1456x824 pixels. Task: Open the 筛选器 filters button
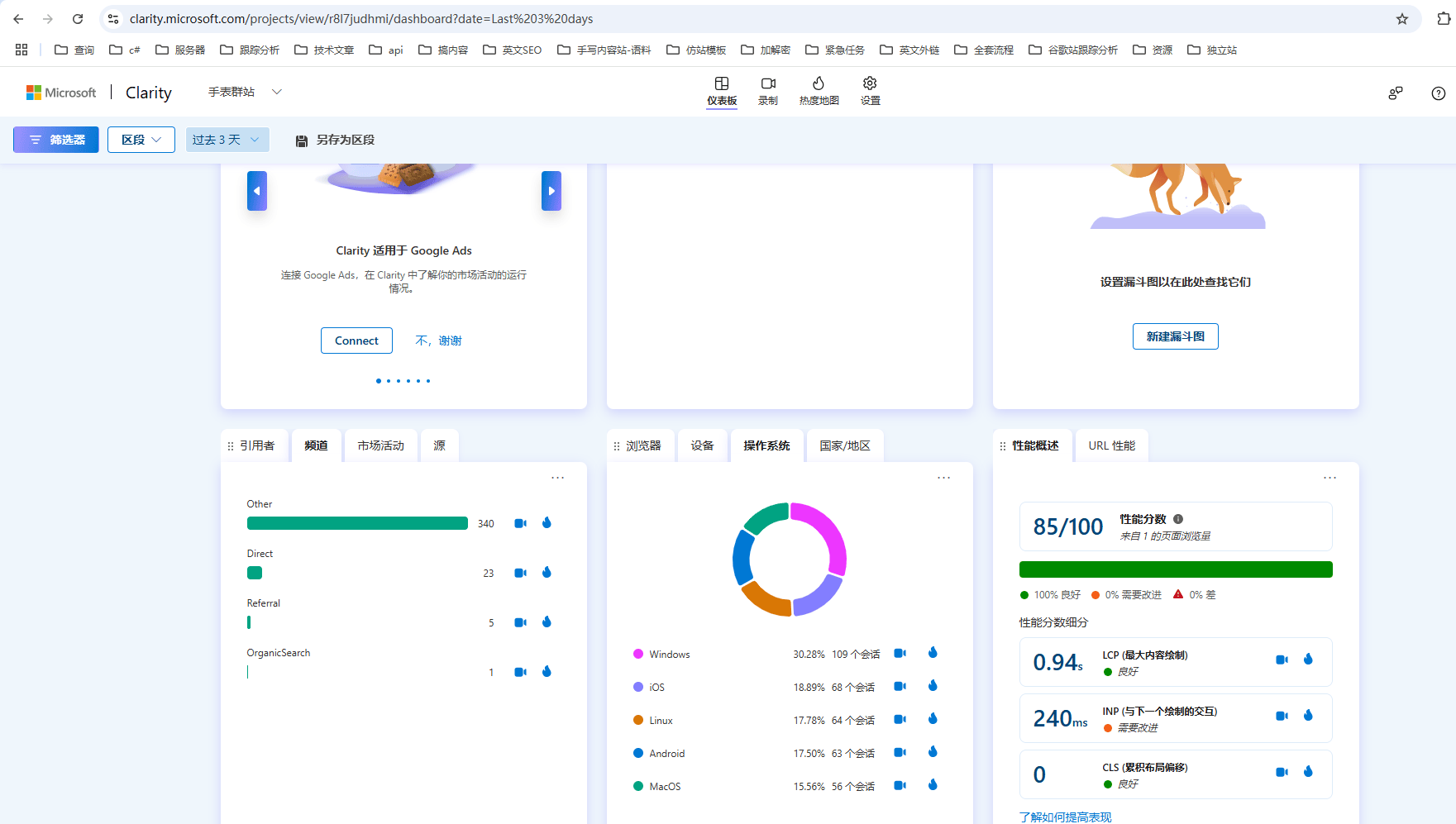coord(56,140)
